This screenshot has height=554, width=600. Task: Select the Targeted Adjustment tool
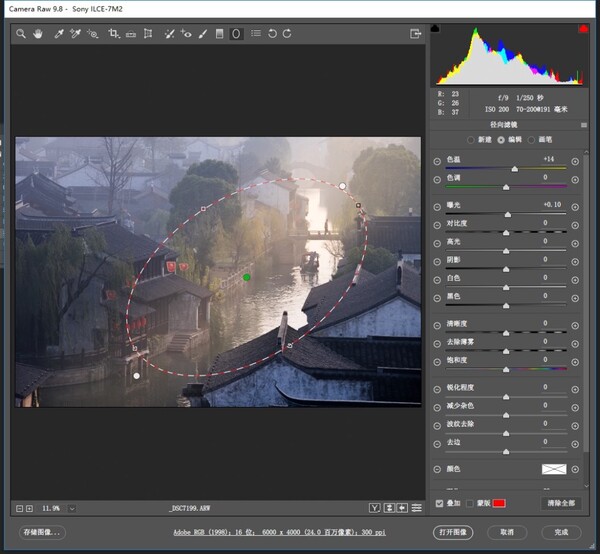(92, 34)
